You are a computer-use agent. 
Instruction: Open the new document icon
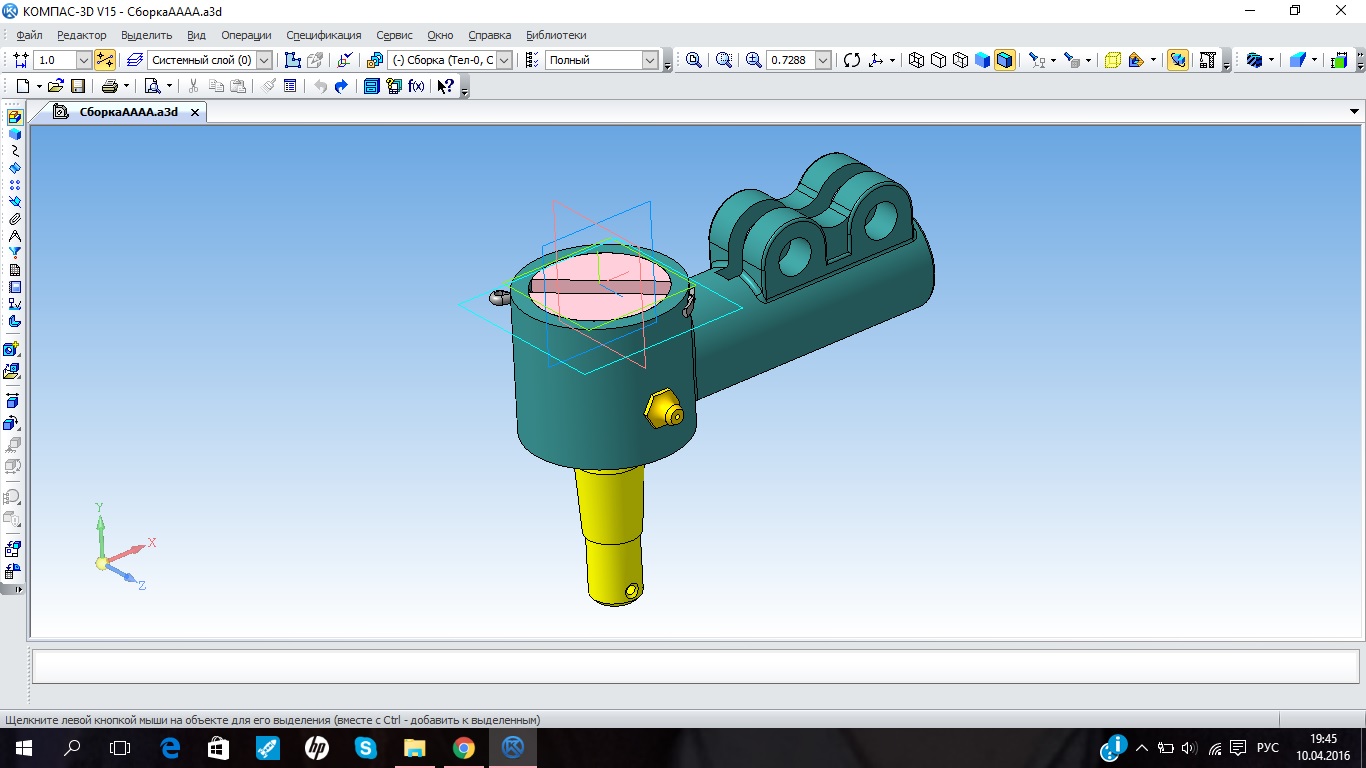pyautogui.click(x=23, y=86)
